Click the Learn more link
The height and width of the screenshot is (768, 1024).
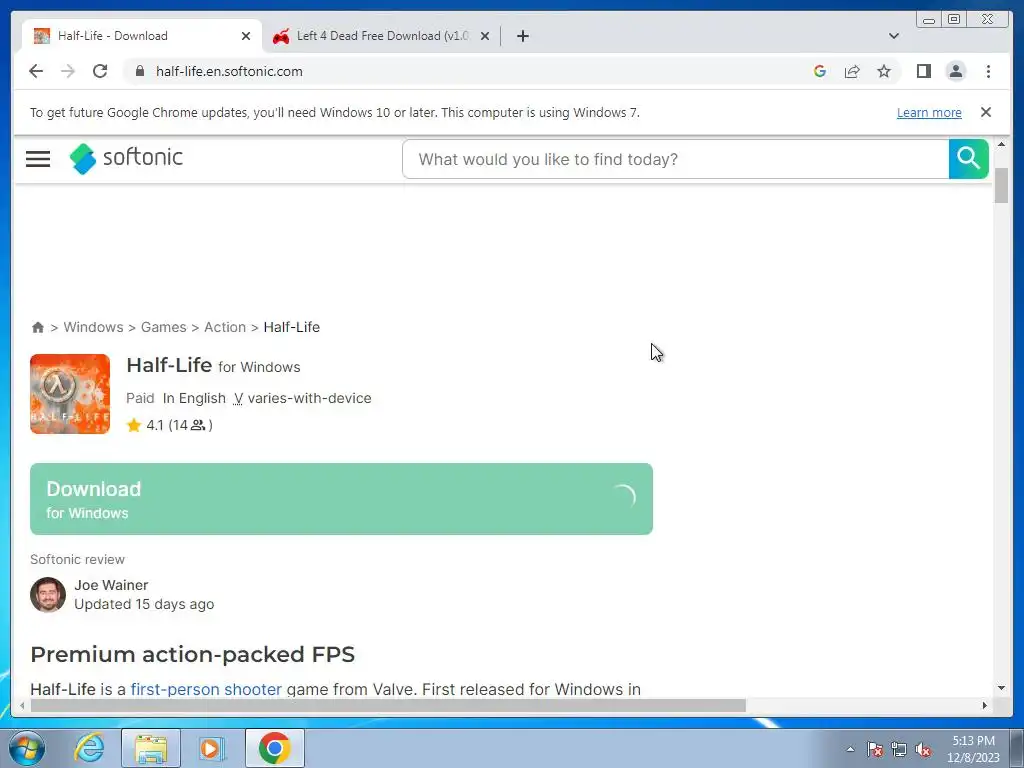click(x=929, y=112)
